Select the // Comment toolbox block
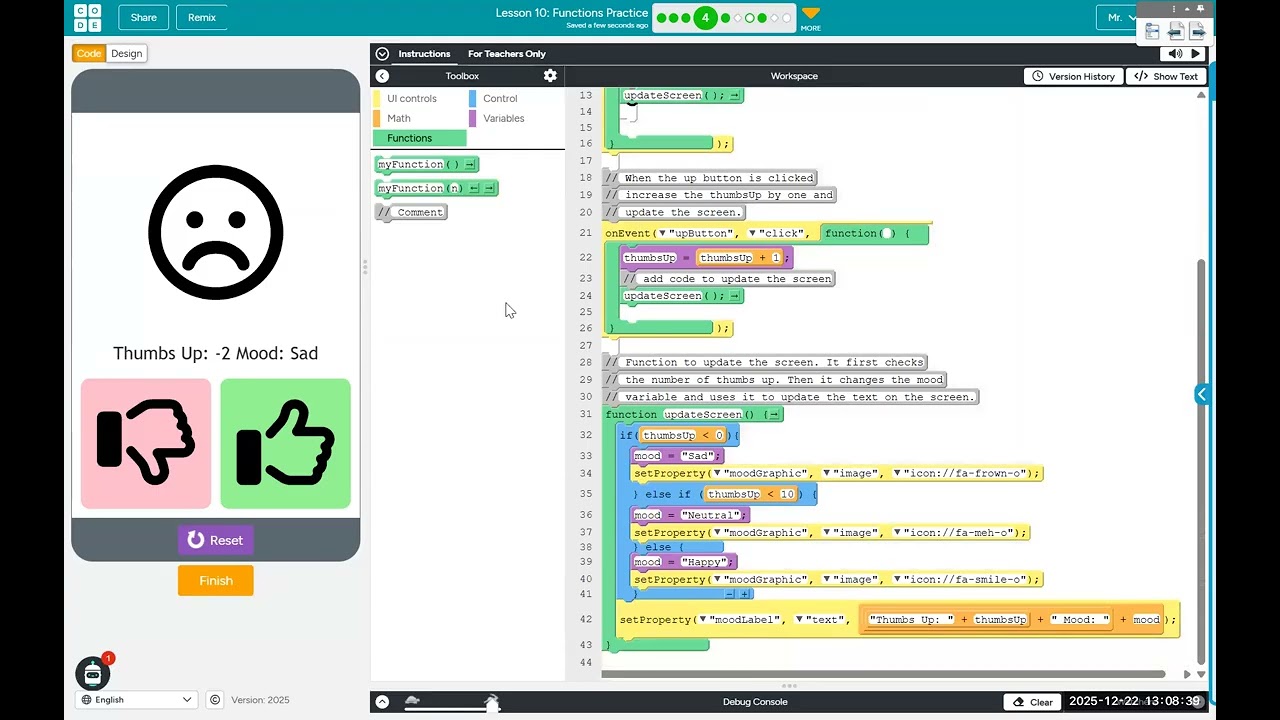Screen dimensions: 1280x720 click(x=411, y=212)
